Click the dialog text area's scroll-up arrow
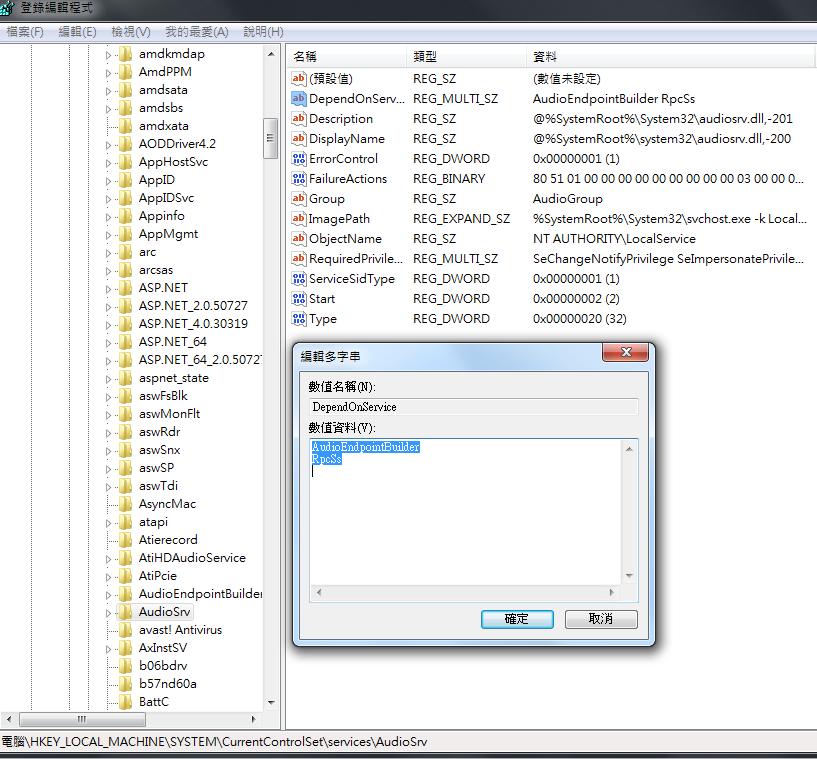 [x=629, y=449]
